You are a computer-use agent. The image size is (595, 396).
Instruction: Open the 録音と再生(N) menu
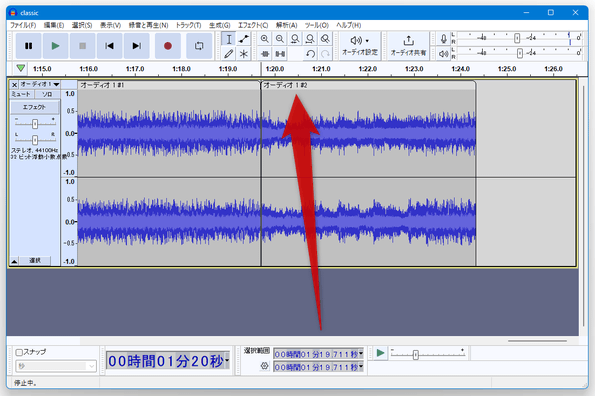(x=148, y=25)
